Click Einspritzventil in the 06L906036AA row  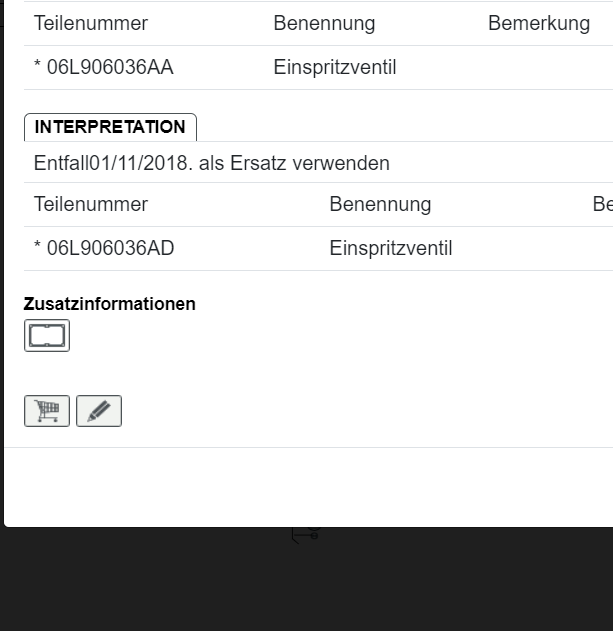click(335, 68)
